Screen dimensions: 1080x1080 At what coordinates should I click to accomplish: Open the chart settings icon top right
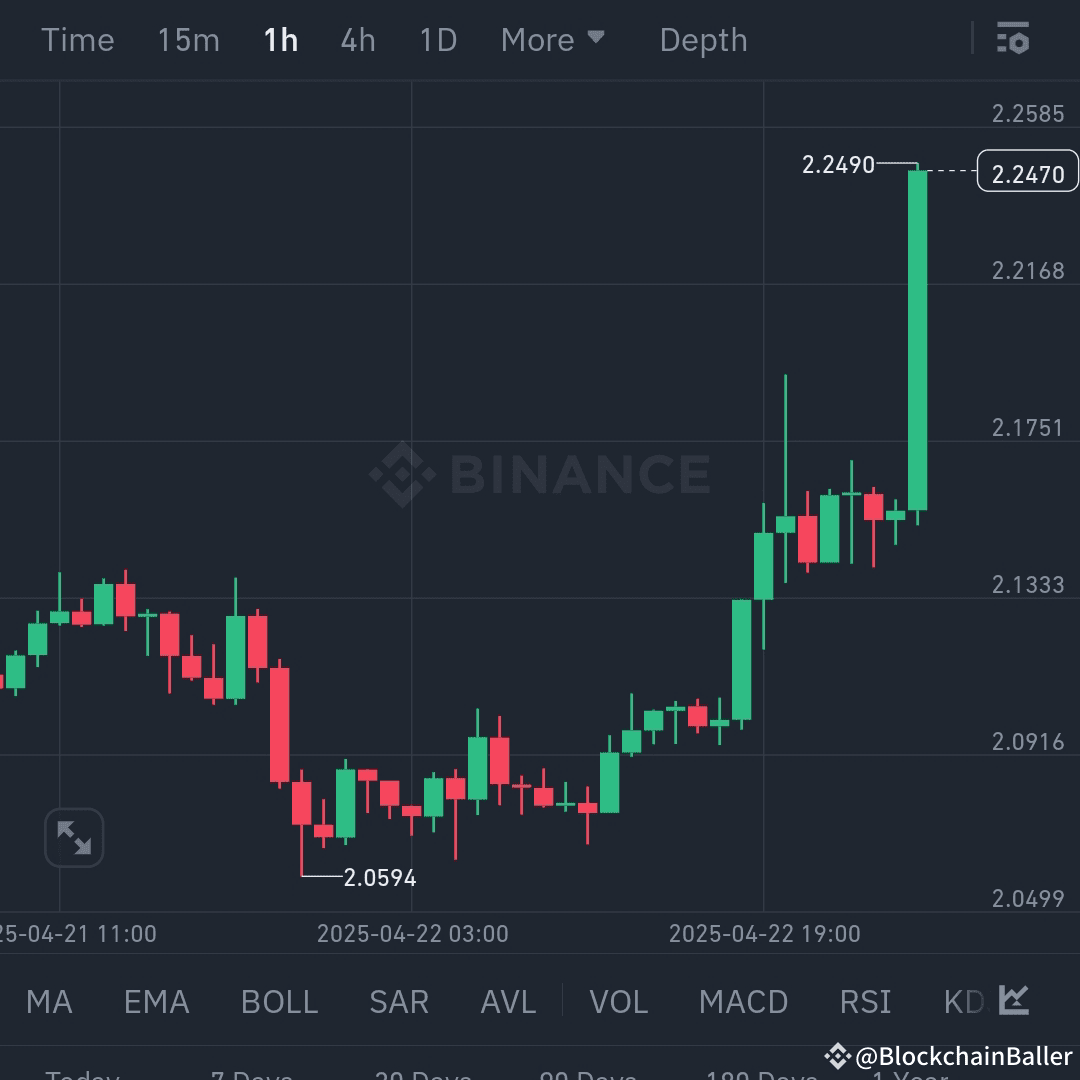1013,39
